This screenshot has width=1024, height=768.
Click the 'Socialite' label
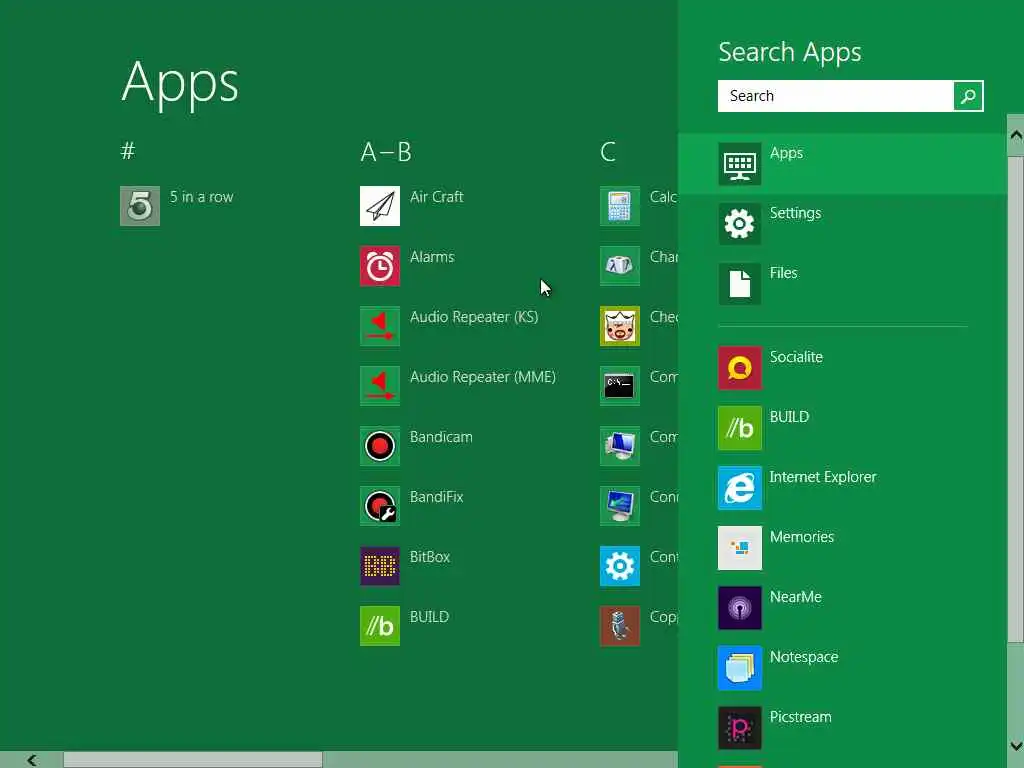(x=796, y=357)
